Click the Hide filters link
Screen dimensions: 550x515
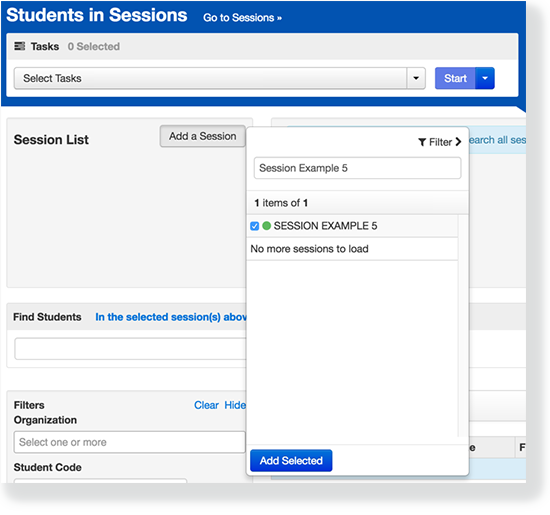pos(235,405)
